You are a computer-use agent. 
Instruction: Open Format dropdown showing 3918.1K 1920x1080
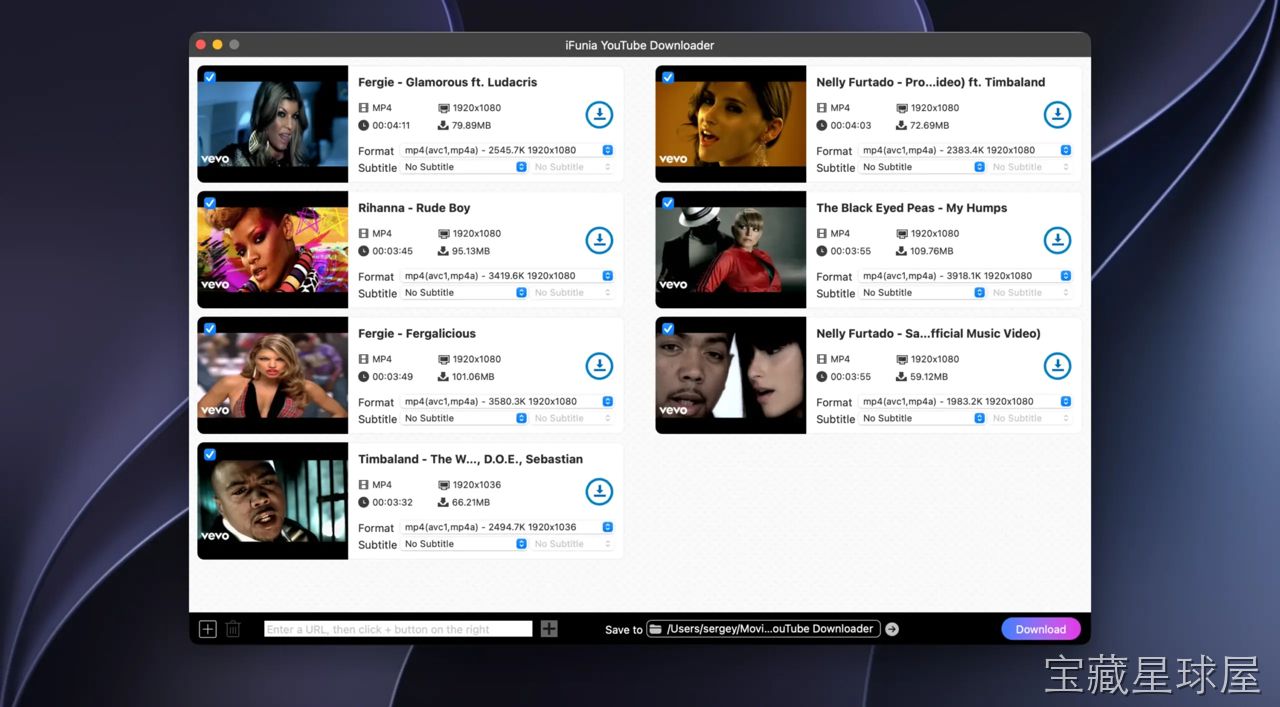966,276
